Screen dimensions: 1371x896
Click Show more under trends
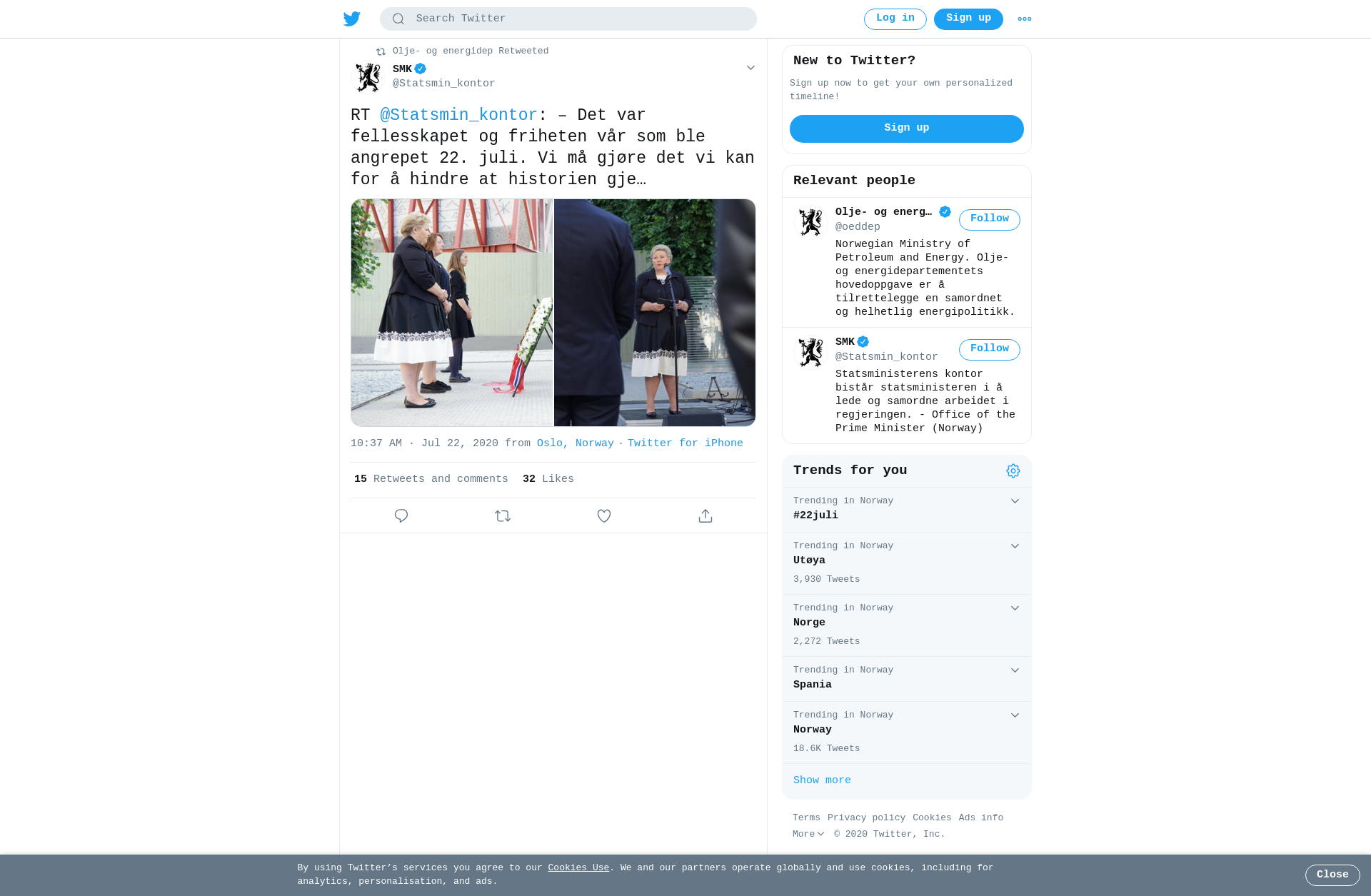click(822, 780)
